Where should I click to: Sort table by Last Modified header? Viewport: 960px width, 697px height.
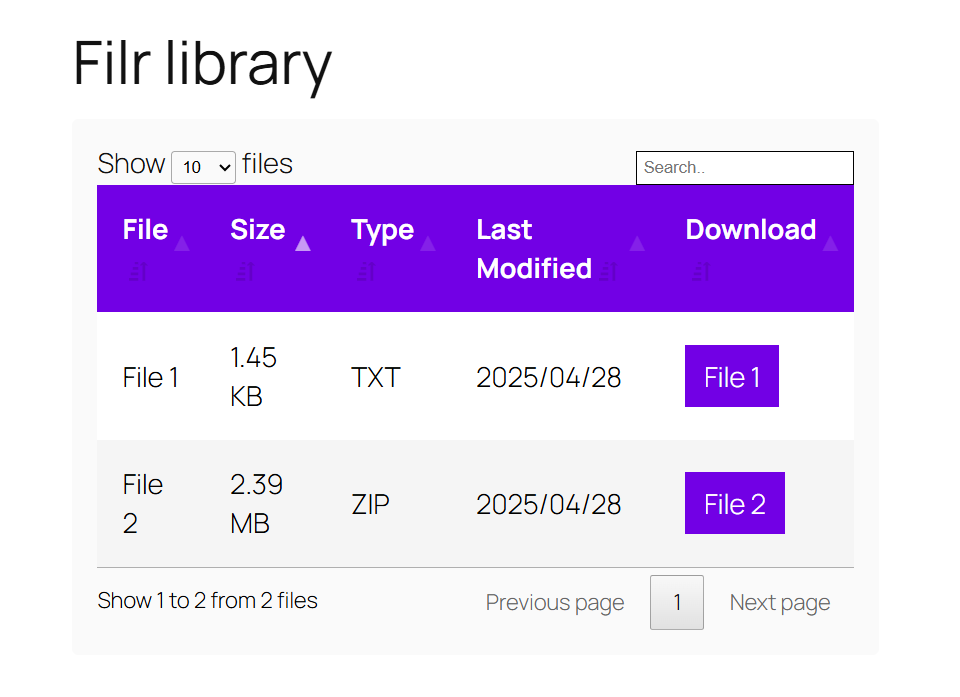coord(534,249)
